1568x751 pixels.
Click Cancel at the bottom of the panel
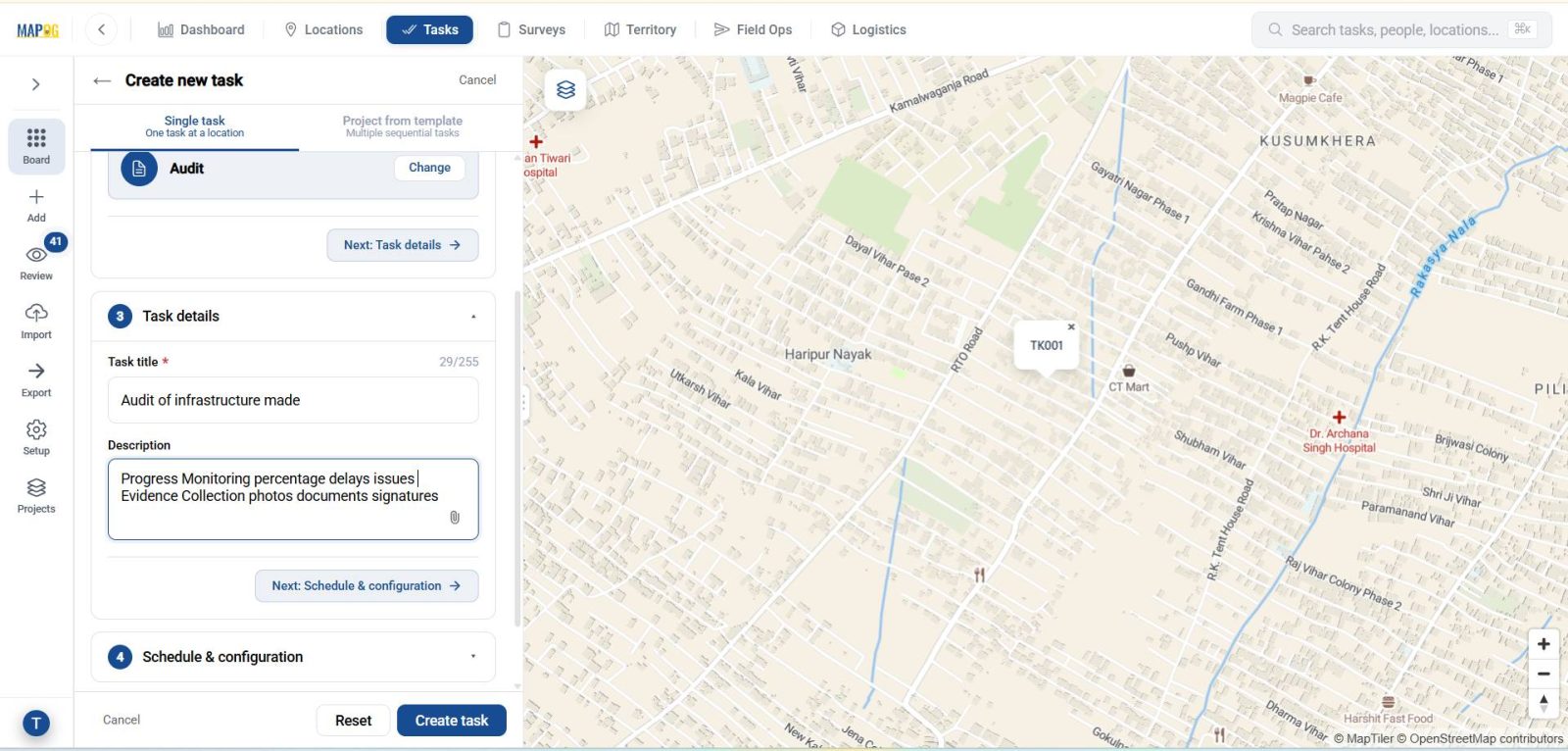click(122, 721)
